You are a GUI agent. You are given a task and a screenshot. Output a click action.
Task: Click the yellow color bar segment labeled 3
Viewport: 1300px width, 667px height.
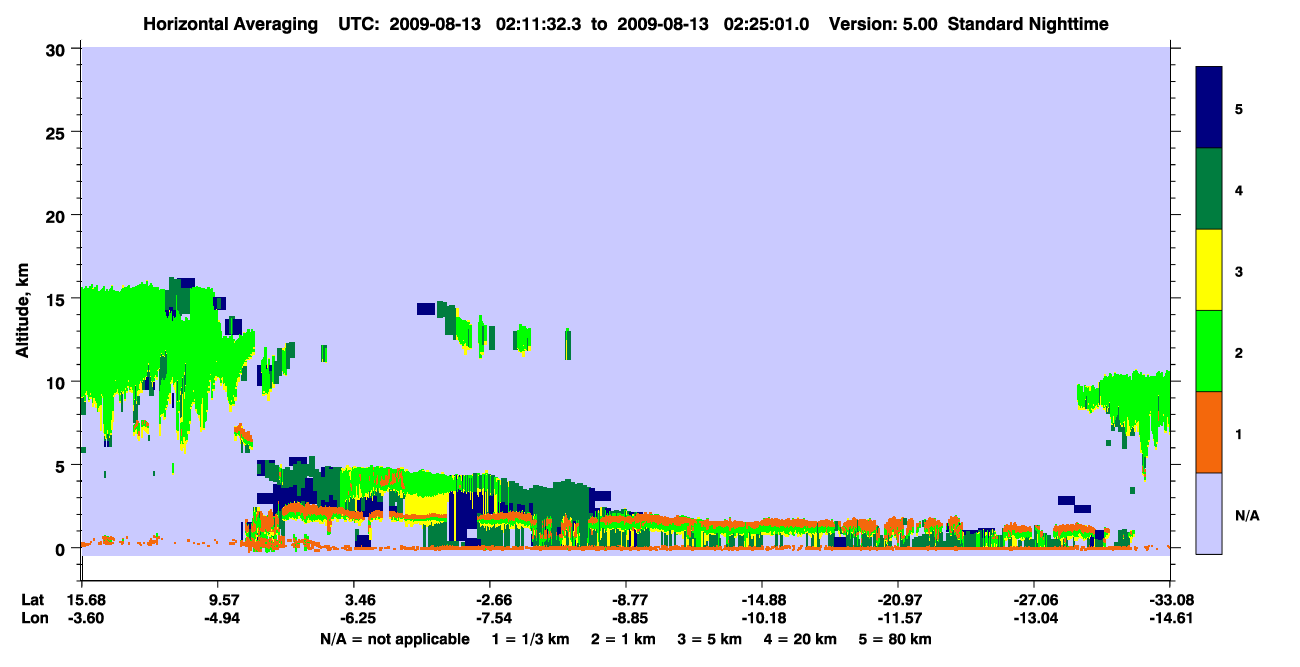click(1209, 270)
